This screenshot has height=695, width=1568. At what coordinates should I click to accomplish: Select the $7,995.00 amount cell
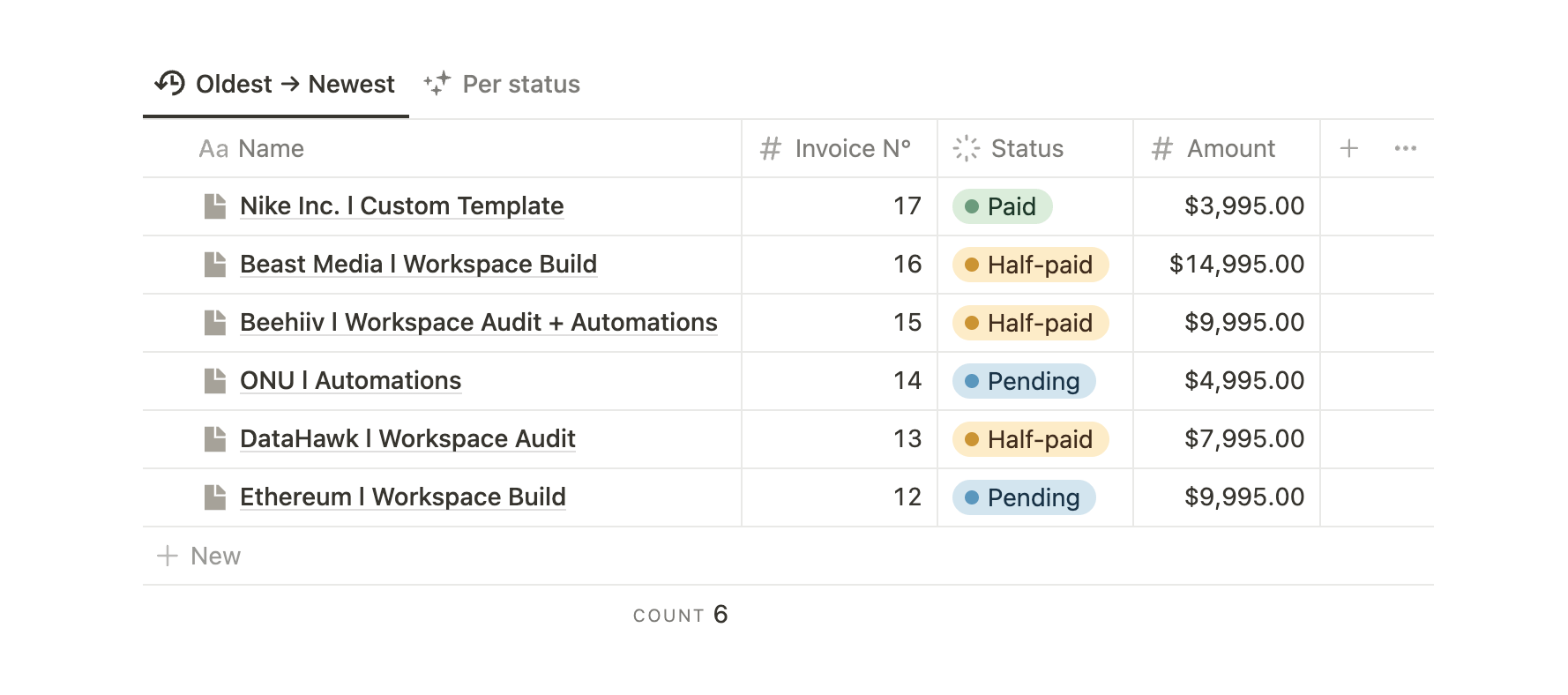pyautogui.click(x=1227, y=438)
